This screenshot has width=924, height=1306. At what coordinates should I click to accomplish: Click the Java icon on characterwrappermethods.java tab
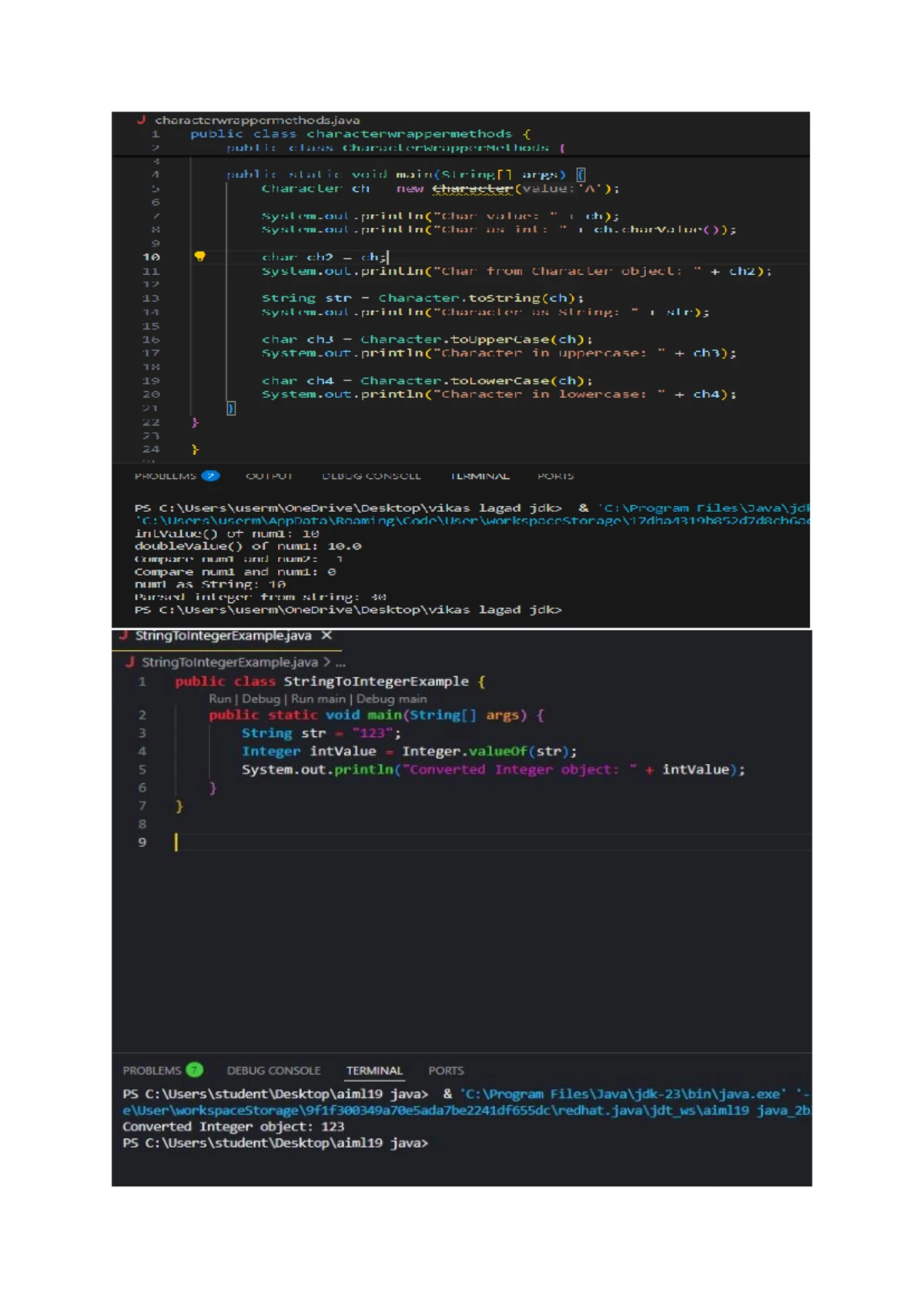(x=142, y=120)
